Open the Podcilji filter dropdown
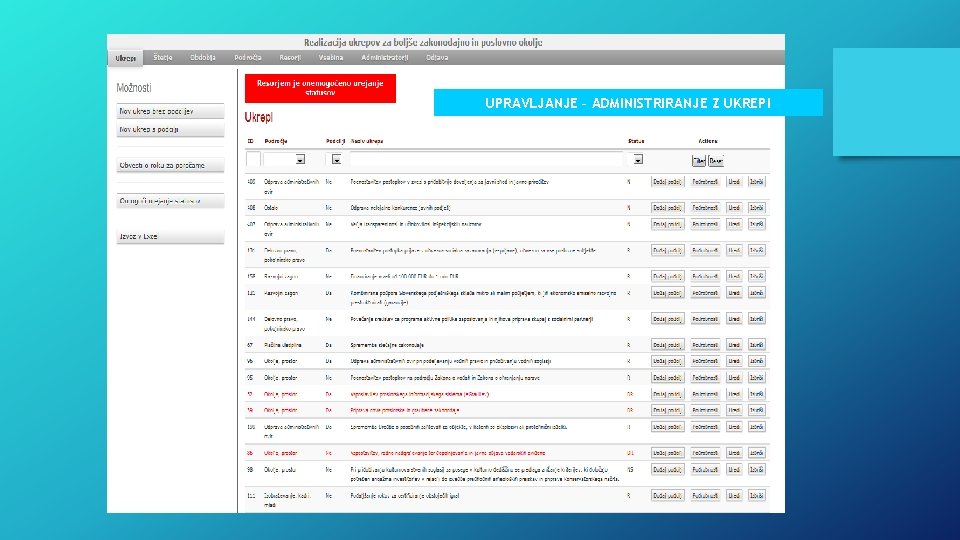The image size is (960, 540). point(336,159)
